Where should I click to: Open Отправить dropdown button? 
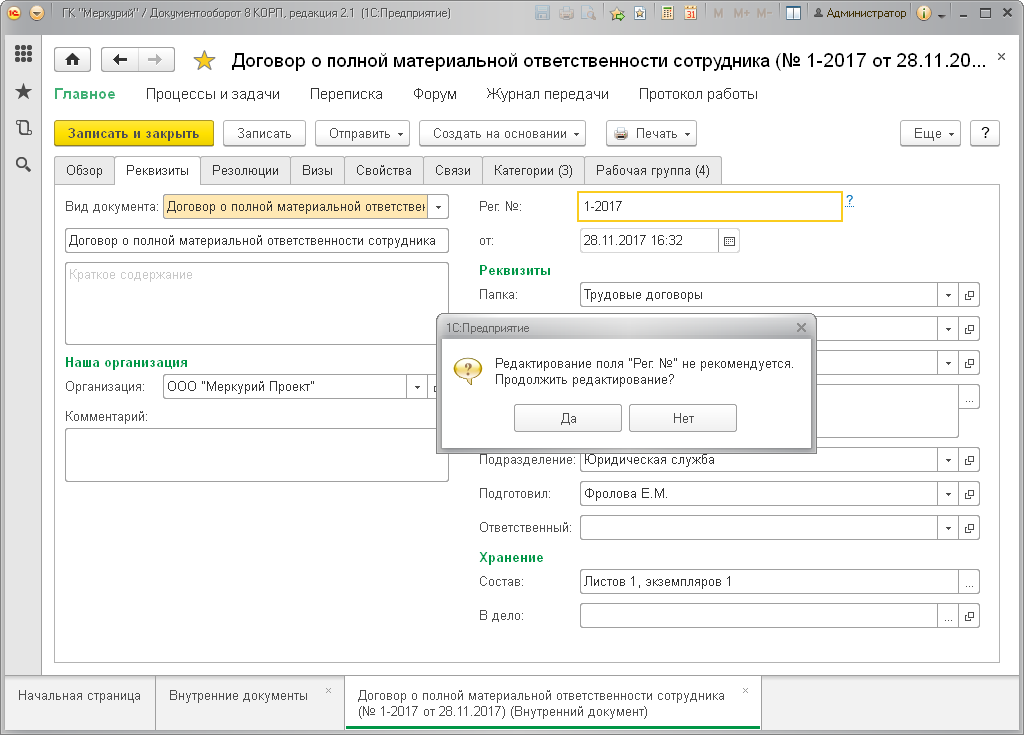click(362, 133)
